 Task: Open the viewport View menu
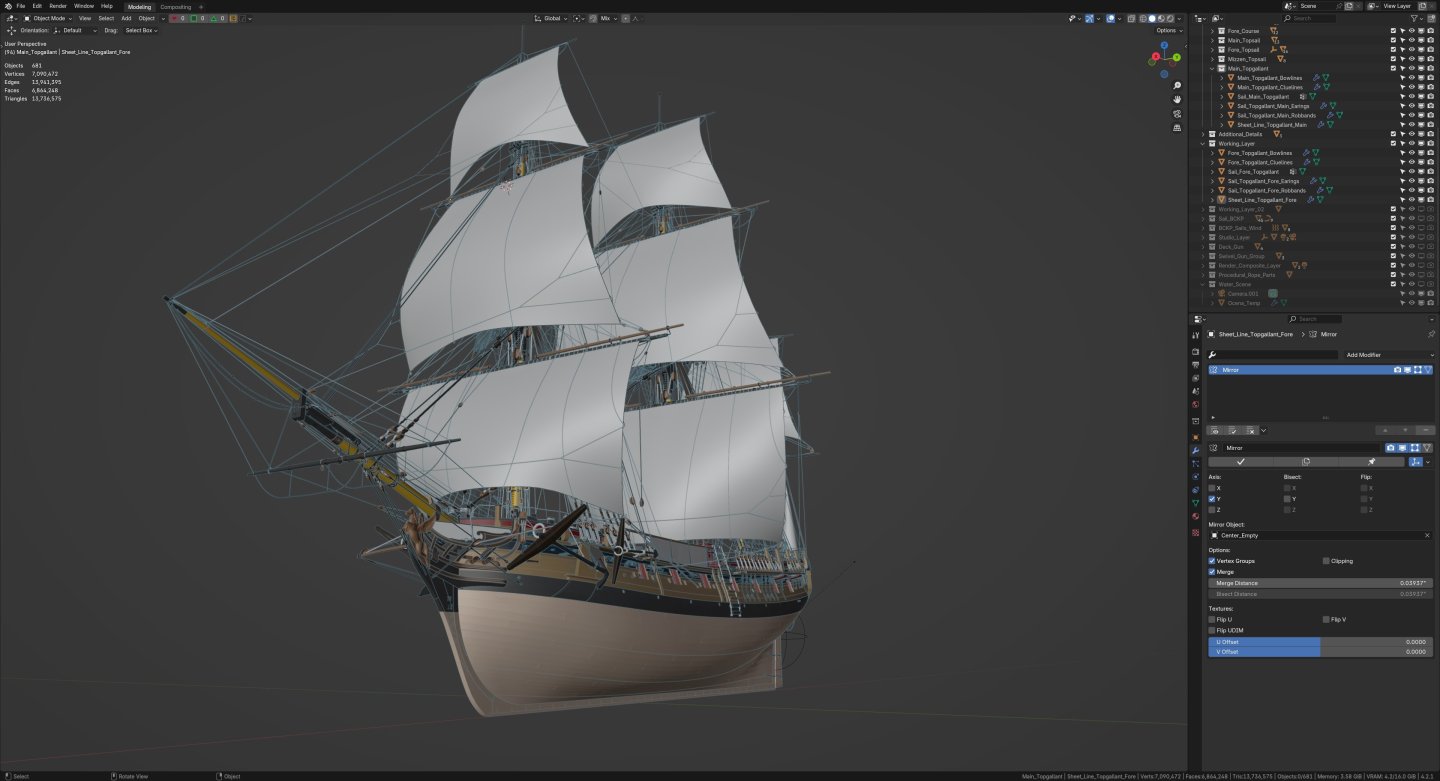pos(85,18)
